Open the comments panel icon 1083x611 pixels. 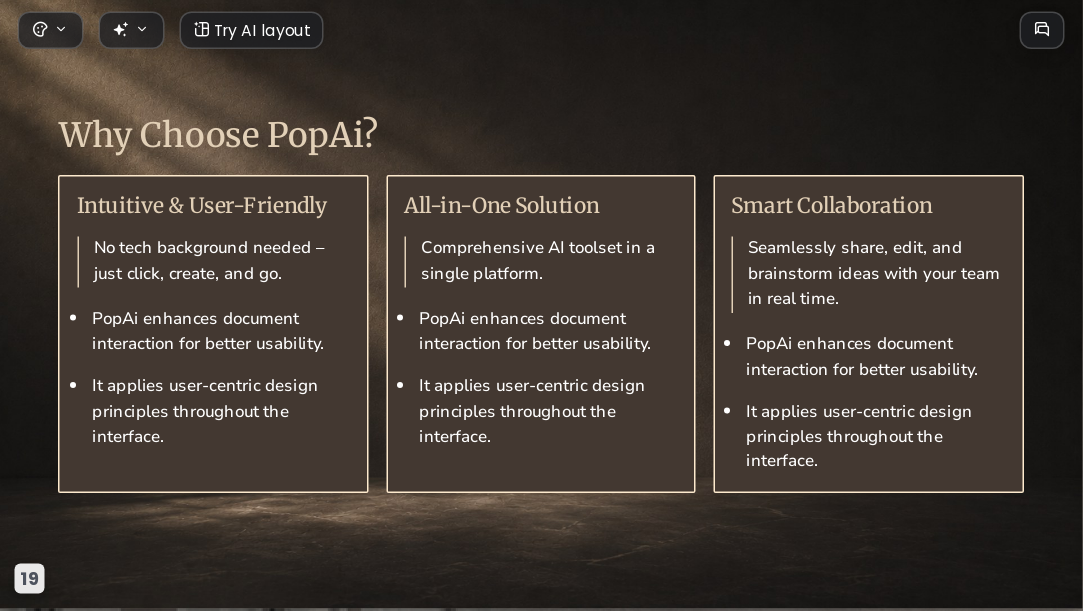pos(1042,30)
